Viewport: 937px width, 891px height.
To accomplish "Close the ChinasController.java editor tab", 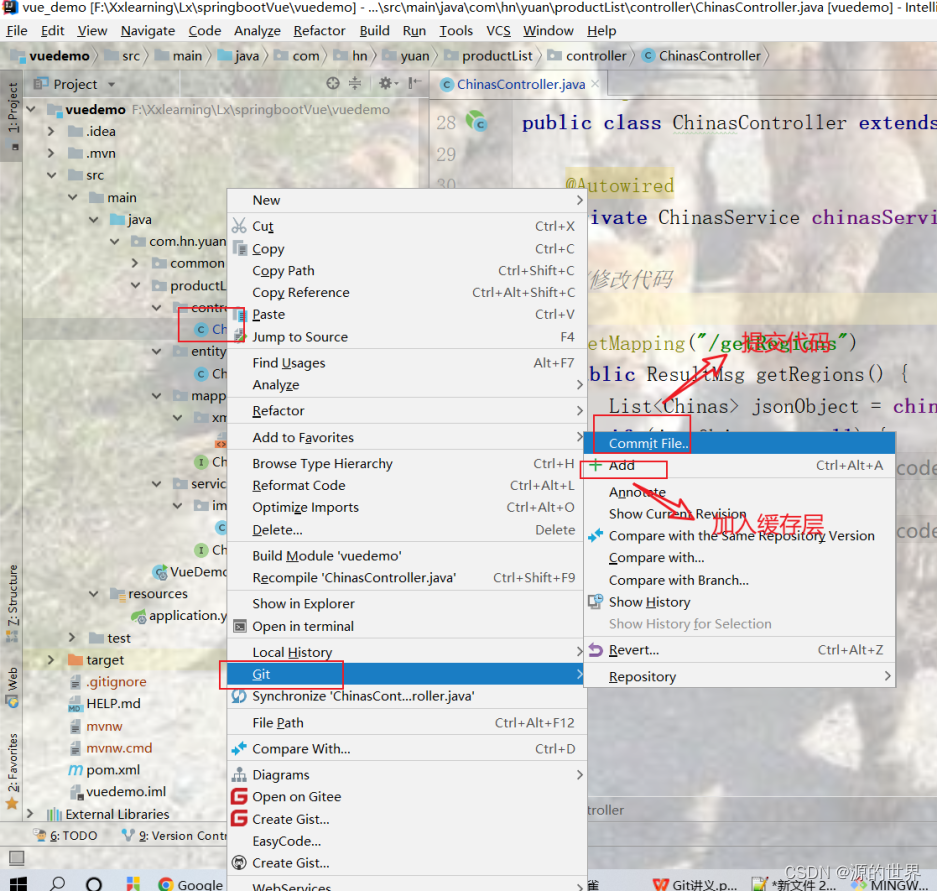I will 595,84.
